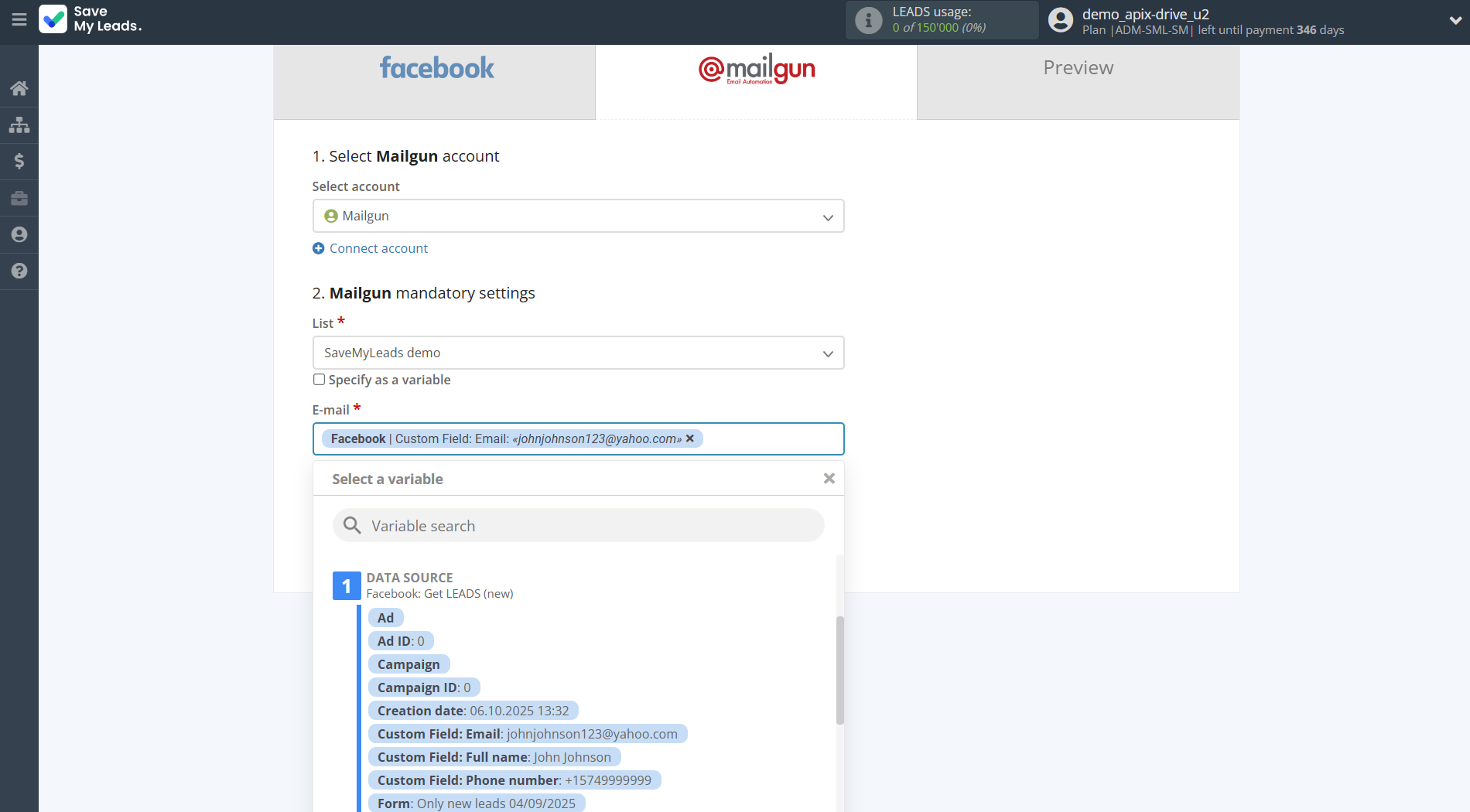This screenshot has width=1470, height=812.
Task: Click the briefcase icon in sidebar
Action: [x=19, y=198]
